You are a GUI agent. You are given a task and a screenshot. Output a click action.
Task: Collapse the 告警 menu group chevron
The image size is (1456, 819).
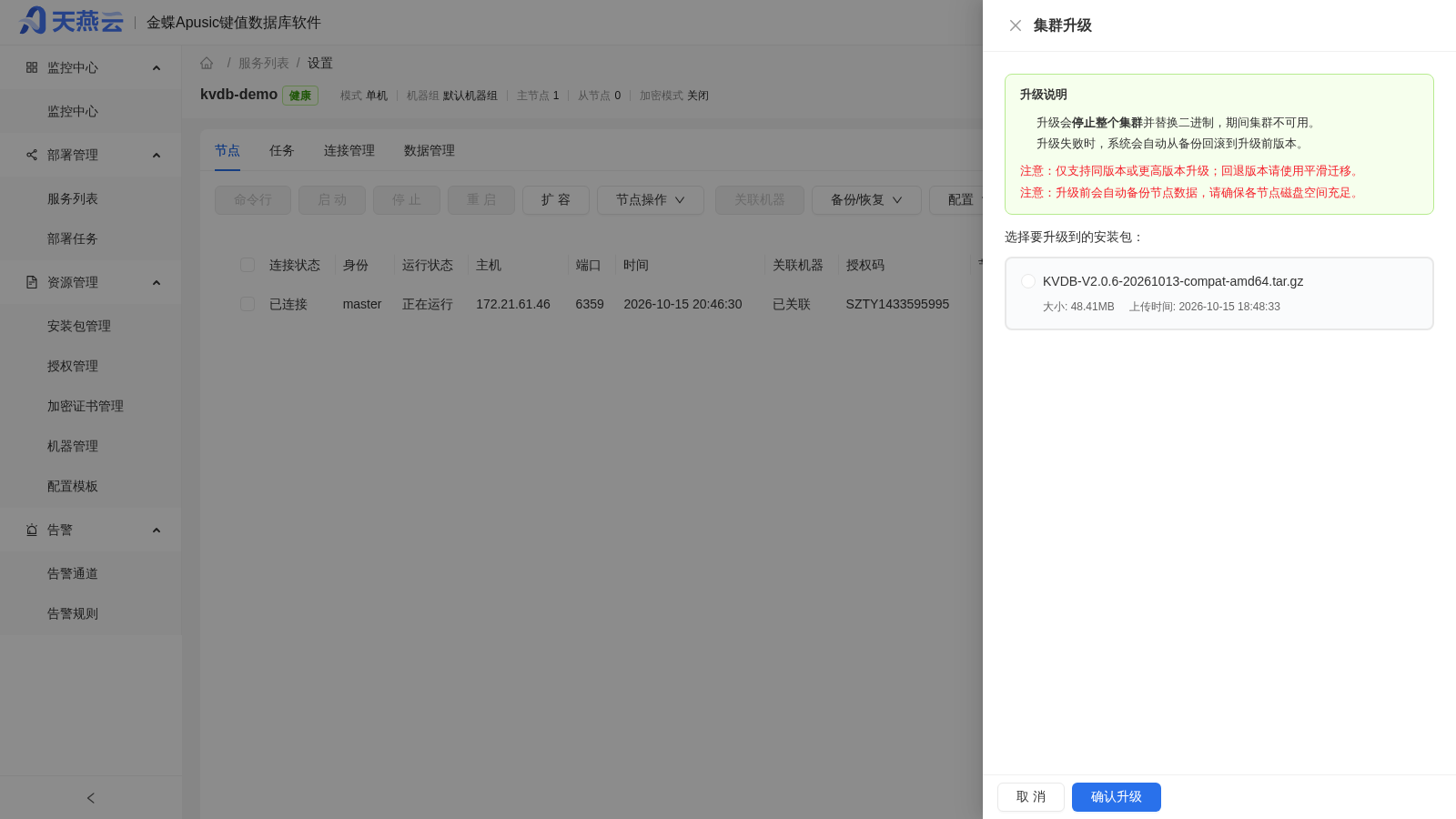157,531
